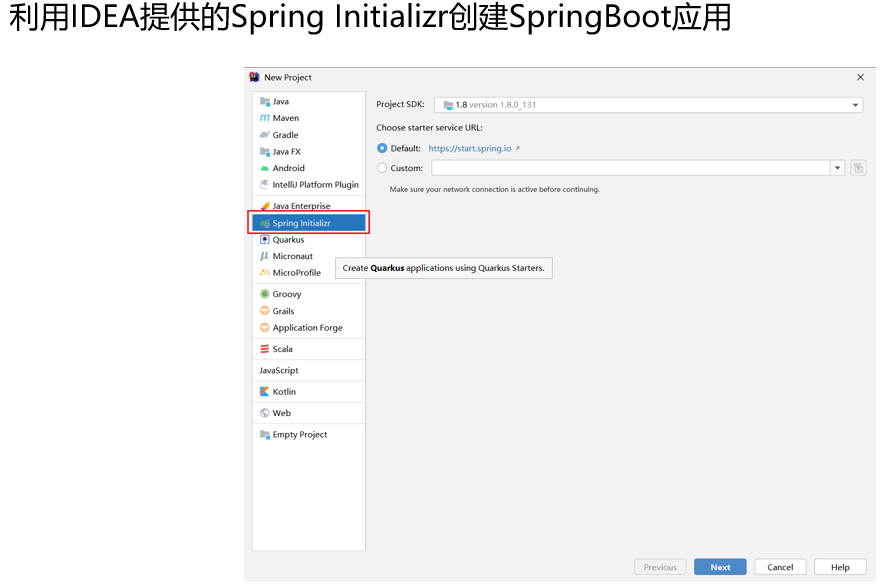Viewport: 882px width, 586px height.
Task: Click the Scala red bars icon
Action: (264, 349)
